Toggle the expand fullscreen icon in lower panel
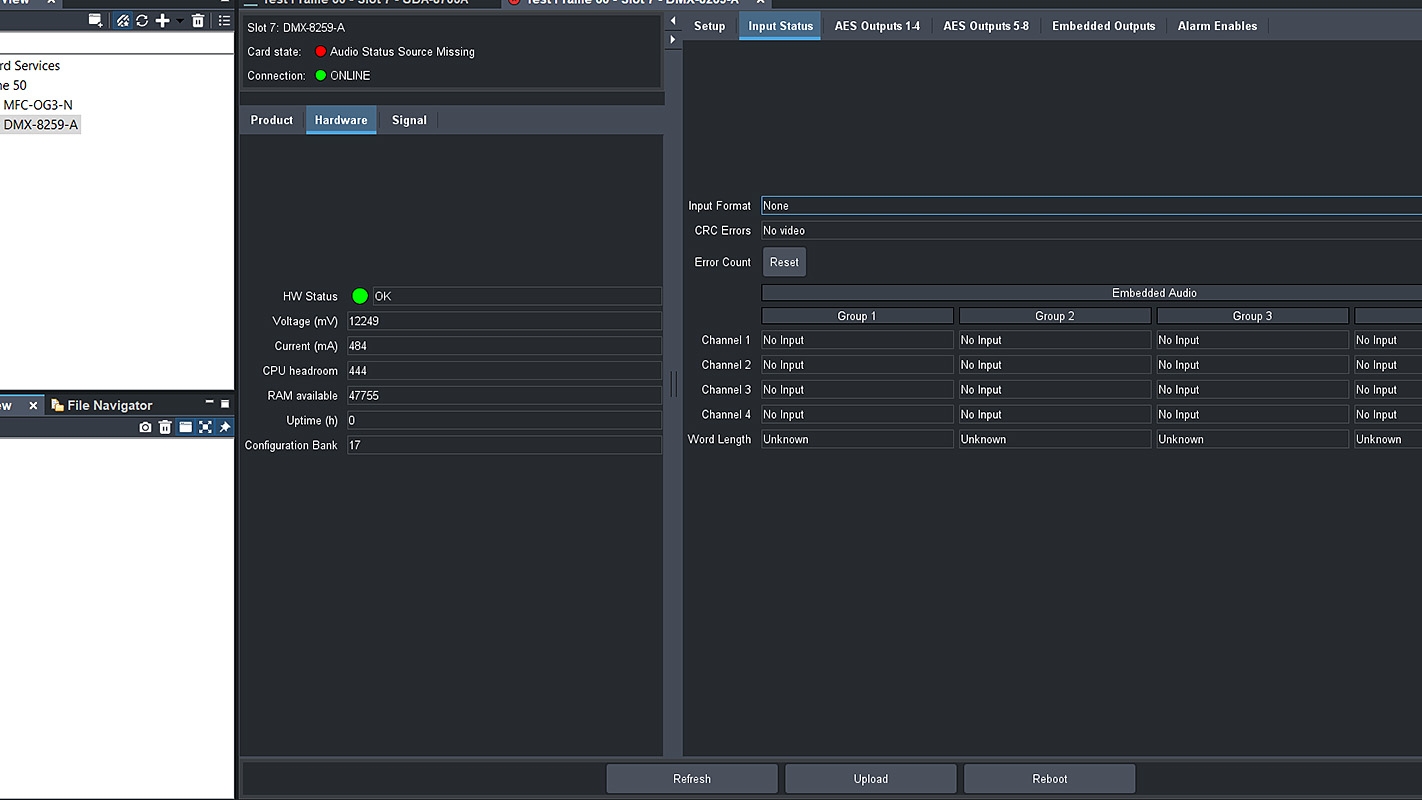 (x=205, y=427)
